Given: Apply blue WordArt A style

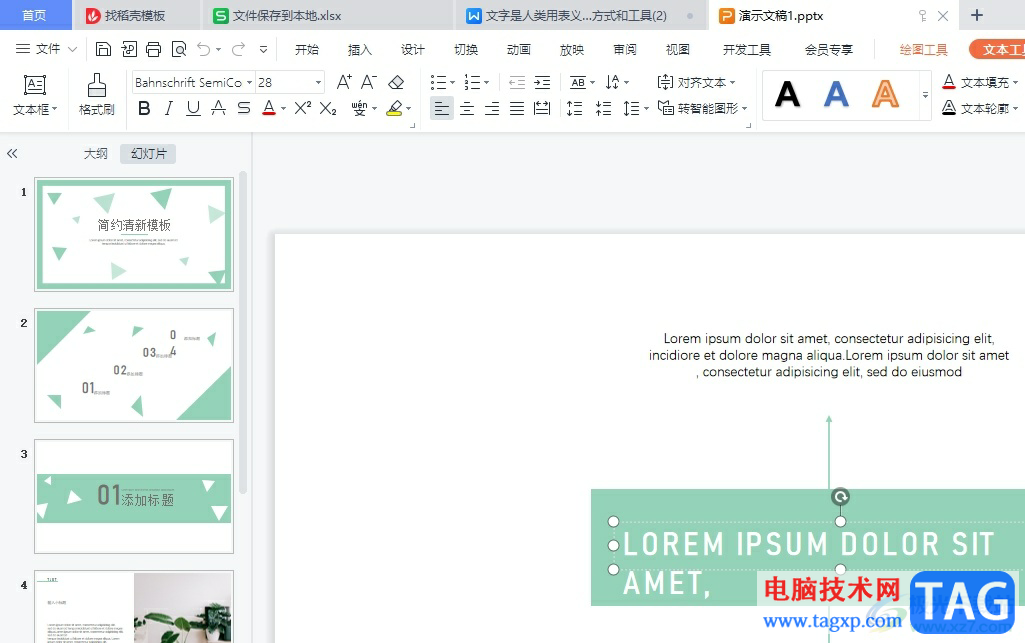Looking at the screenshot, I should click(836, 94).
